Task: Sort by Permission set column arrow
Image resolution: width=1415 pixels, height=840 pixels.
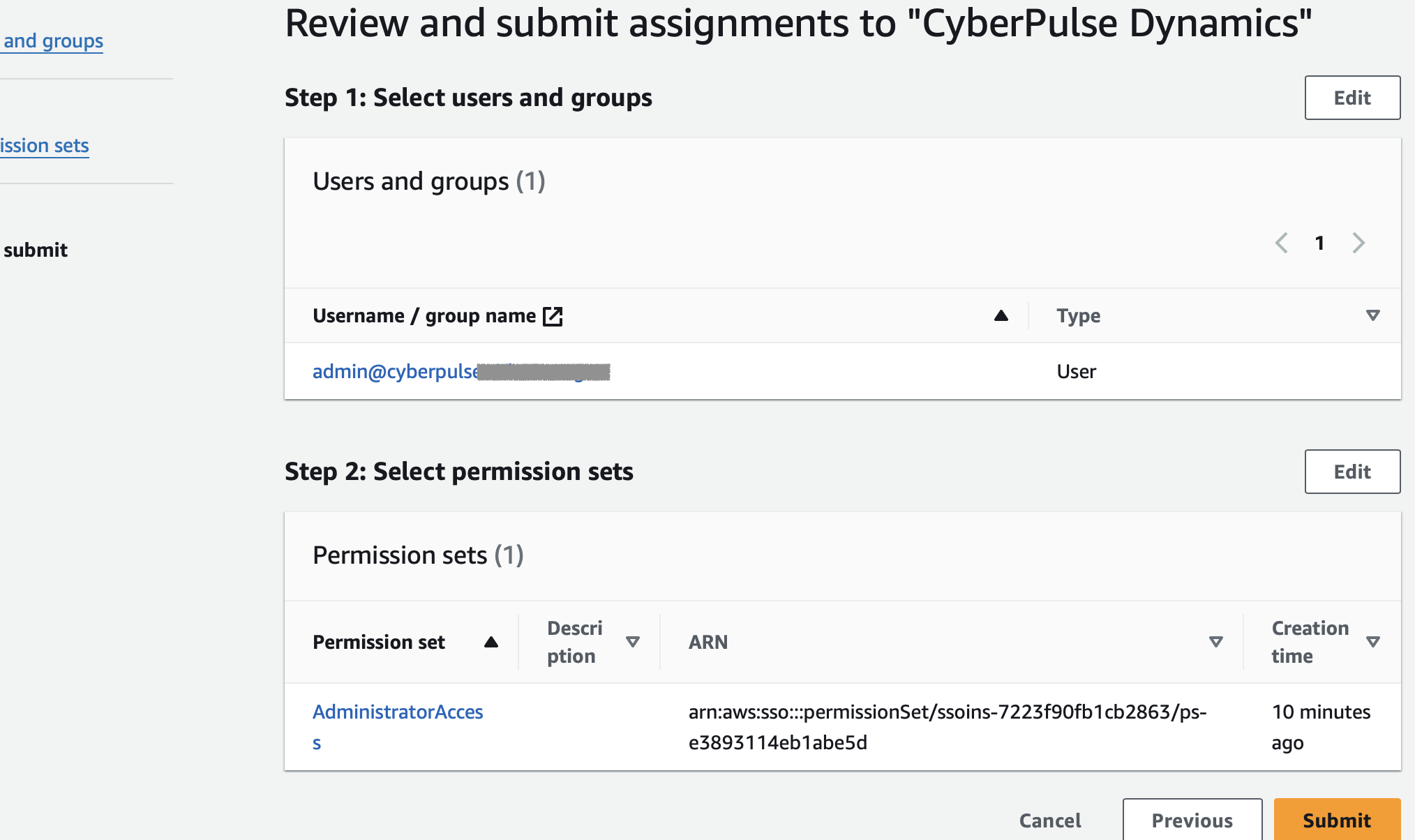Action: point(491,642)
